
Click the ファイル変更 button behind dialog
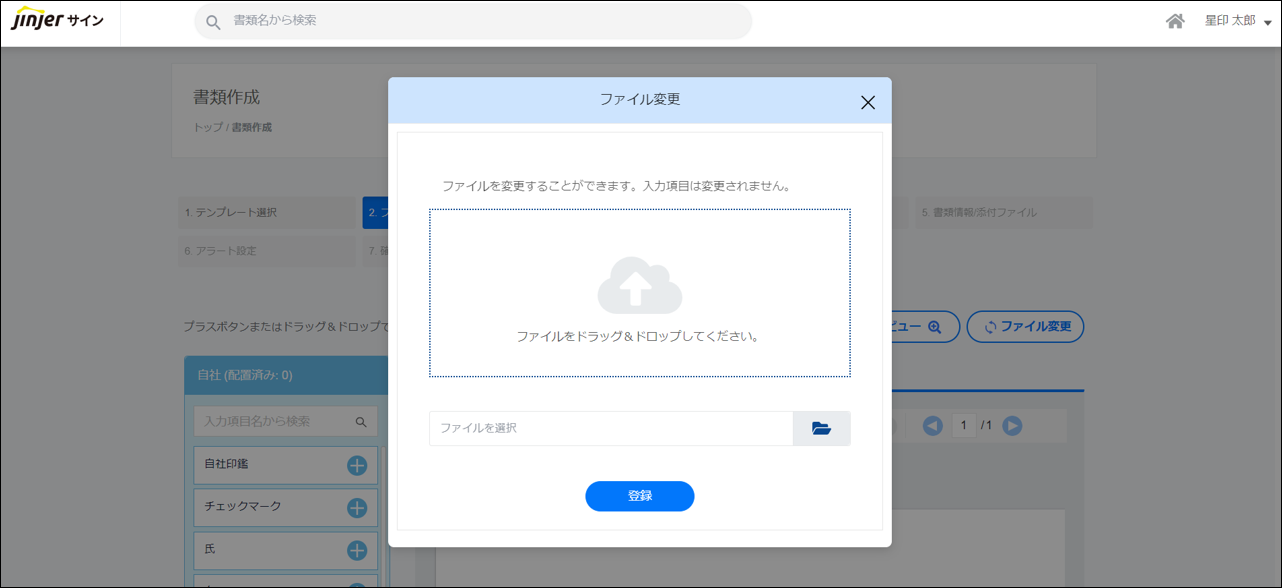coord(1025,327)
